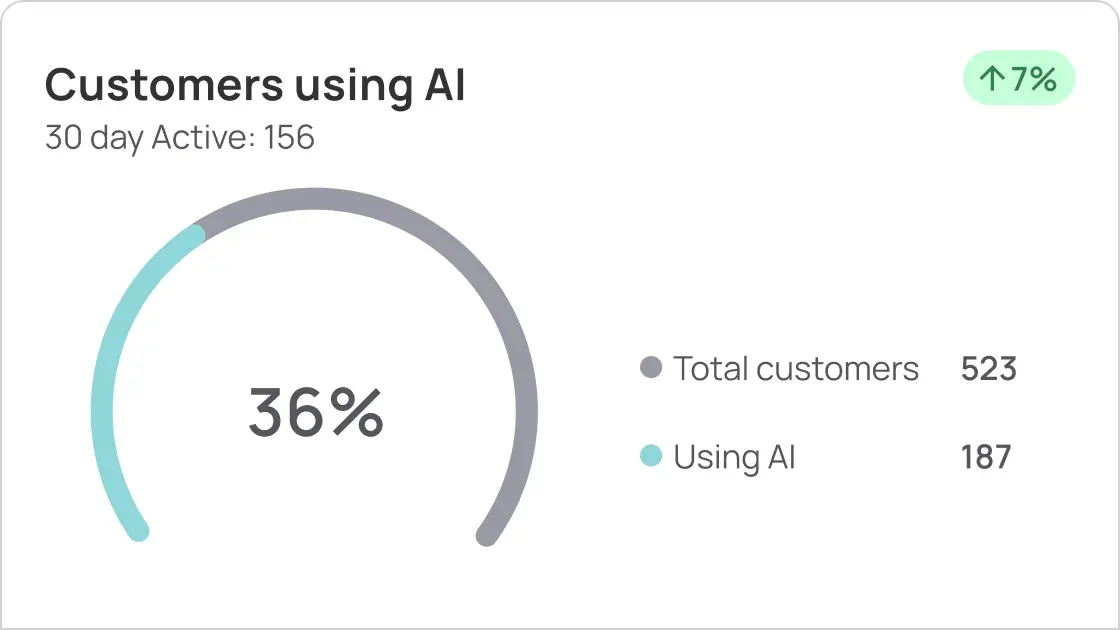Click where the teal arc meets the gray arc
The height and width of the screenshot is (630, 1120).
pos(198,234)
